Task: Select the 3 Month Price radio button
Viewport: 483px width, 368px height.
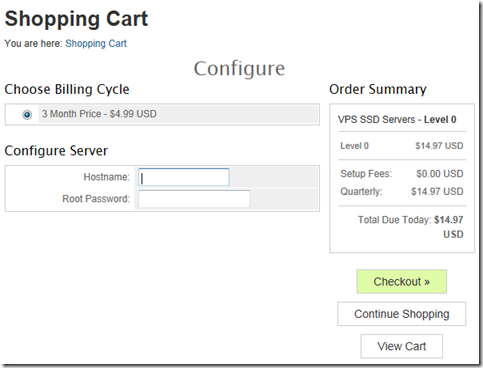Action: point(27,115)
